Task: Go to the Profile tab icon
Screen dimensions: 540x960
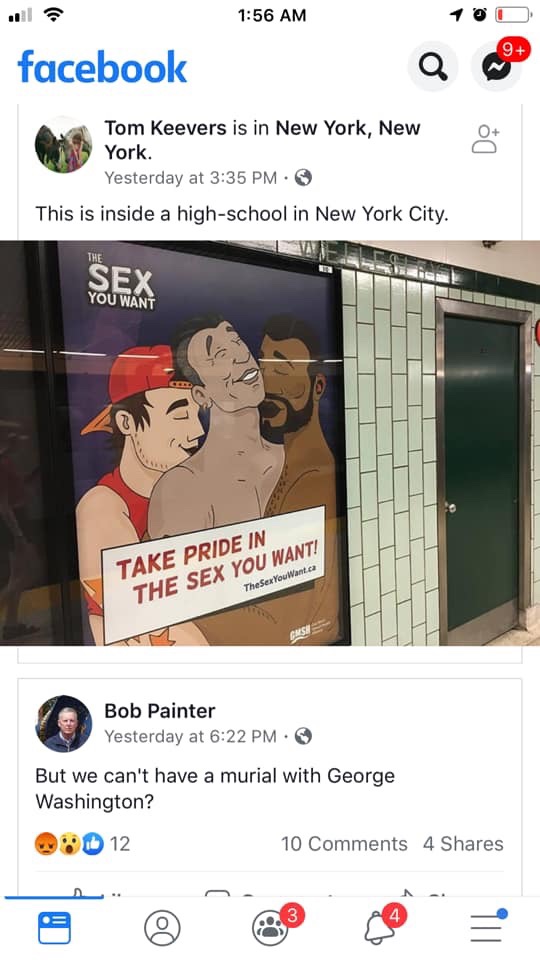Action: 162,928
